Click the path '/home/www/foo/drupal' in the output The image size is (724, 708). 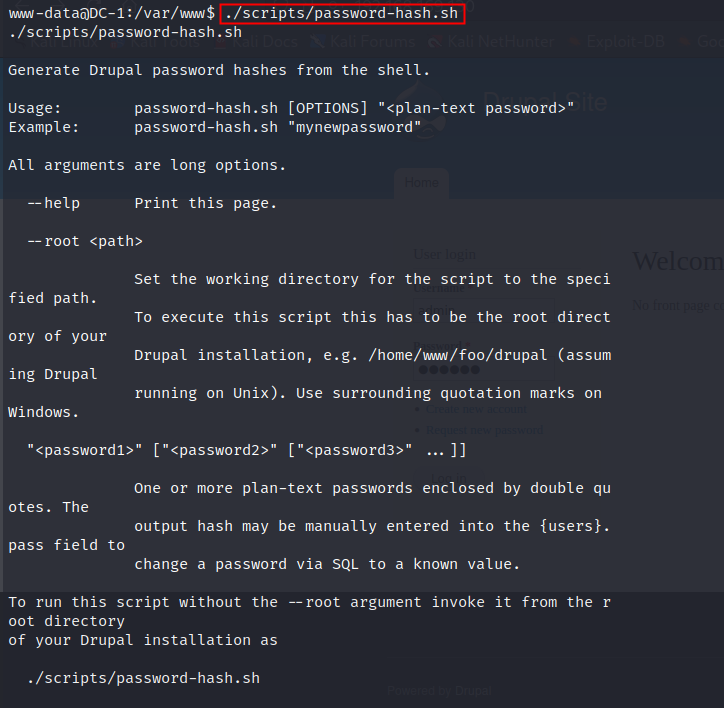[458, 355]
